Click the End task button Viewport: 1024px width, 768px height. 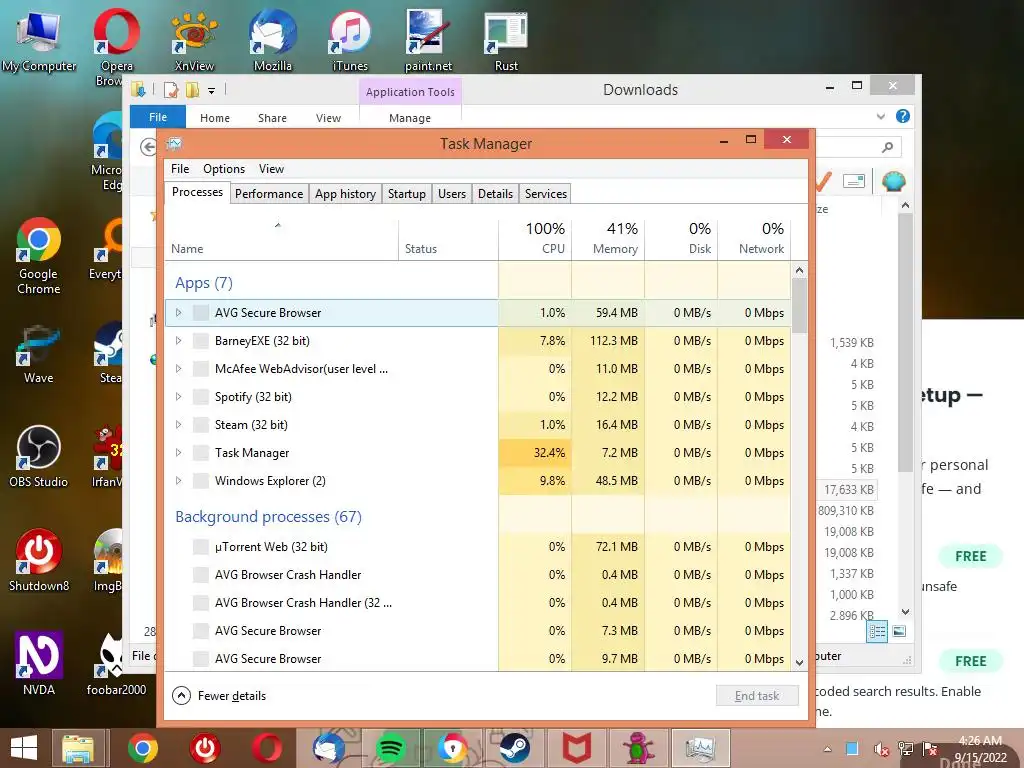[757, 696]
